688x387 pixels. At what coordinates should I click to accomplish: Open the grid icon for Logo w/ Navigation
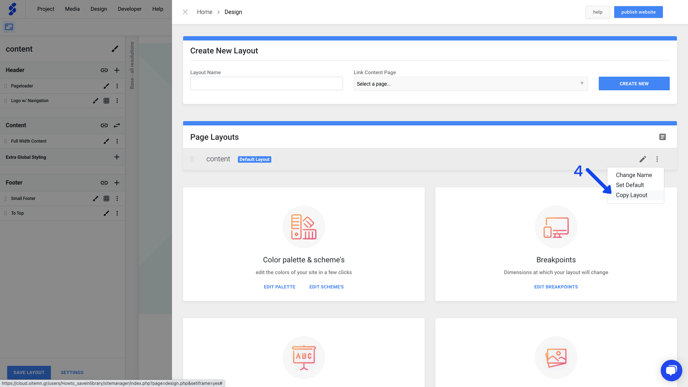pos(106,100)
